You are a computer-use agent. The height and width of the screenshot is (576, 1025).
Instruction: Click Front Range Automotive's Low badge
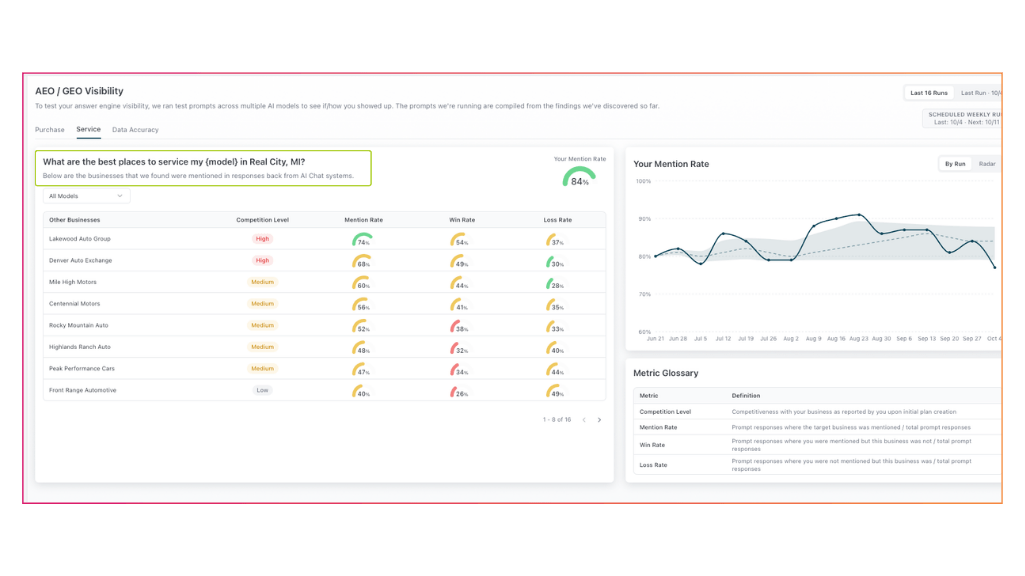[x=262, y=390]
